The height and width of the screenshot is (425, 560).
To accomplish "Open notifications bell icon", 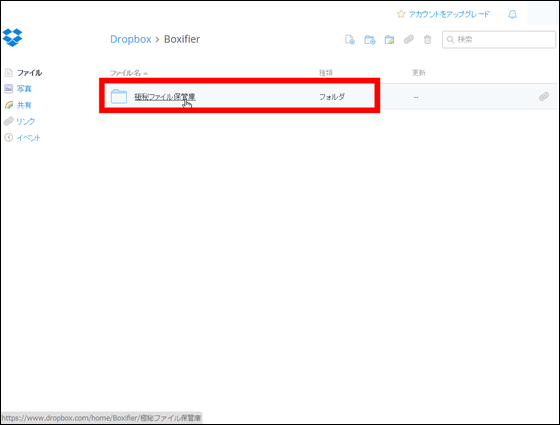I will (512, 14).
